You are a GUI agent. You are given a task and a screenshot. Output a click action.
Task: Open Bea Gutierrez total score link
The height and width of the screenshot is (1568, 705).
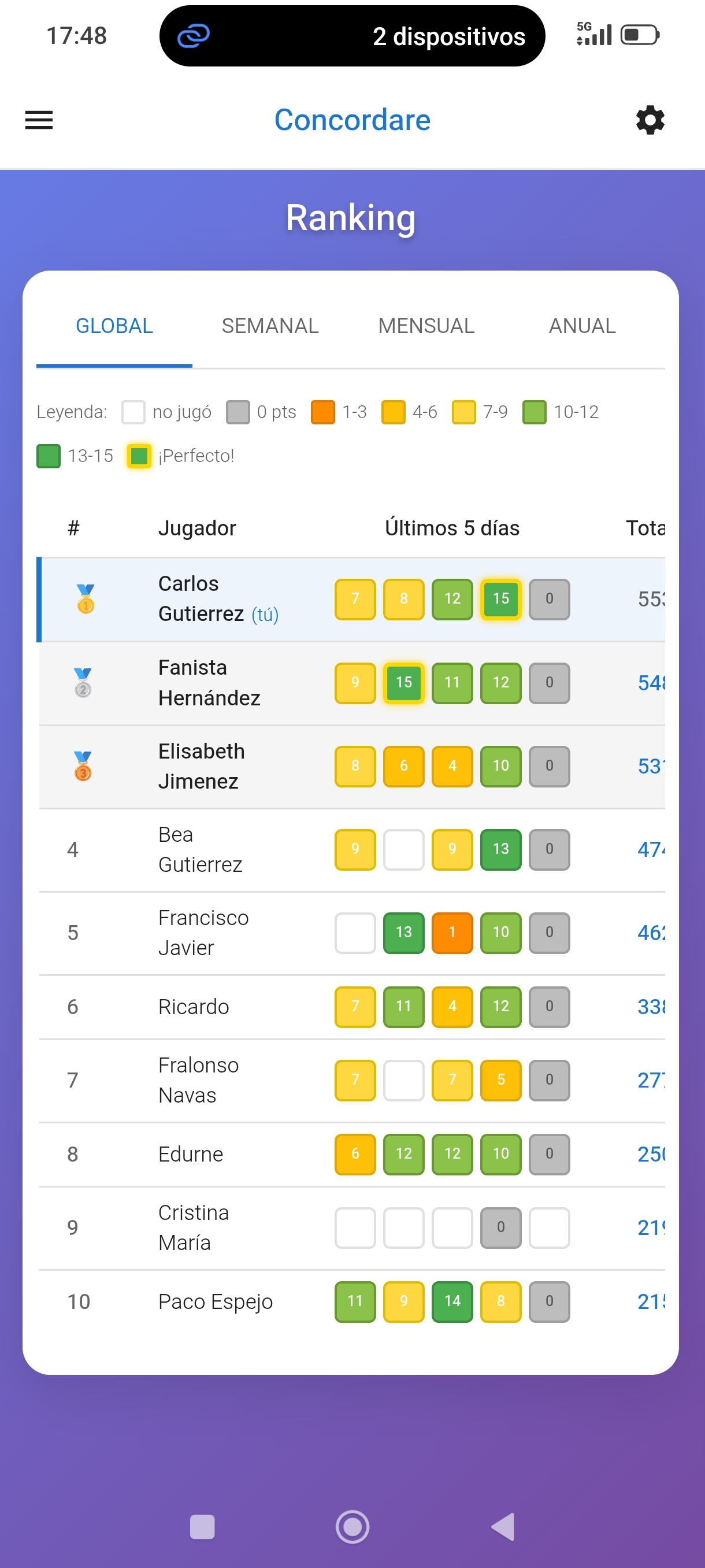click(x=651, y=849)
